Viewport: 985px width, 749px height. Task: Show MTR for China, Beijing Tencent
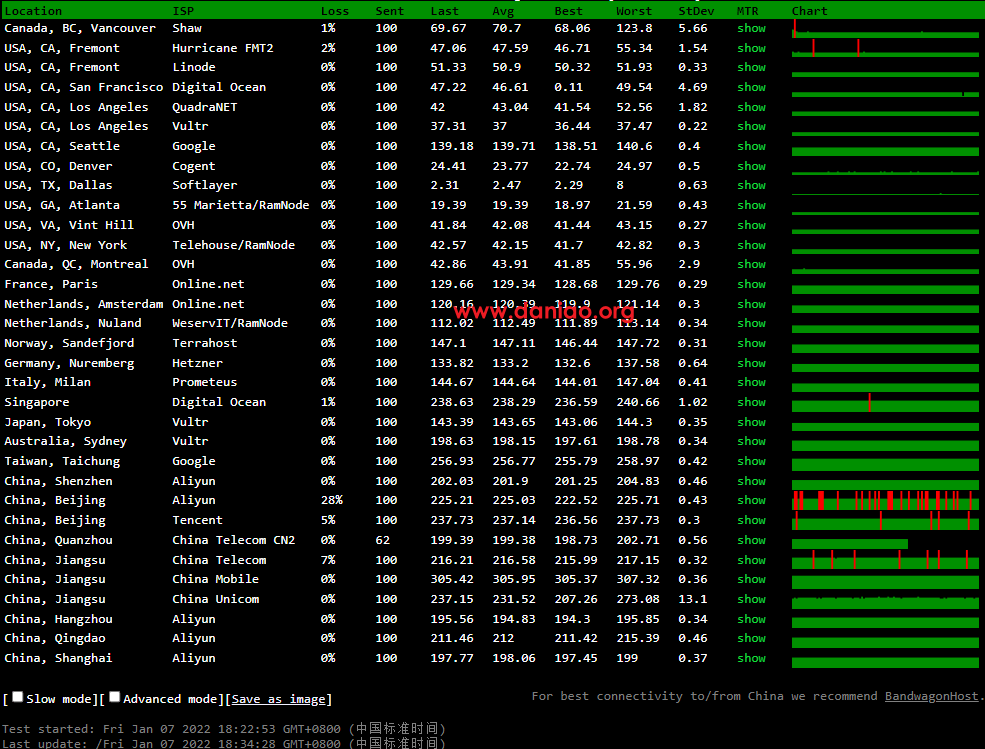pos(751,520)
